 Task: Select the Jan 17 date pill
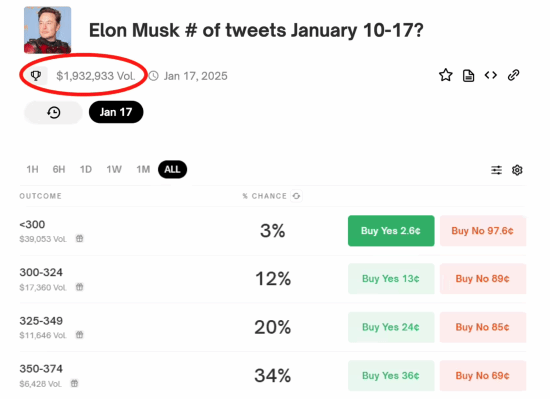point(116,112)
